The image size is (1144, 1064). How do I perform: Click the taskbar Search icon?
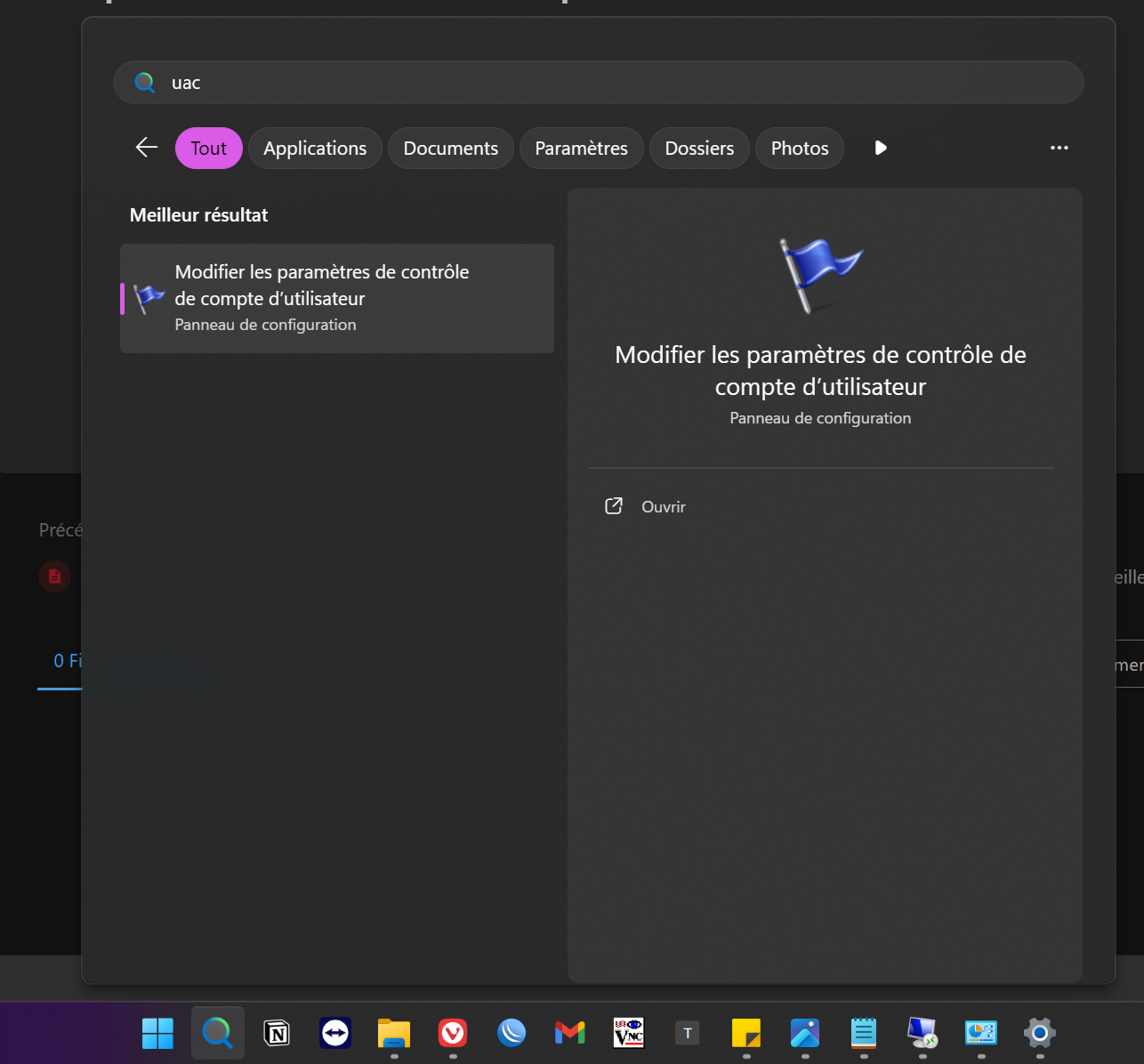(x=217, y=1033)
